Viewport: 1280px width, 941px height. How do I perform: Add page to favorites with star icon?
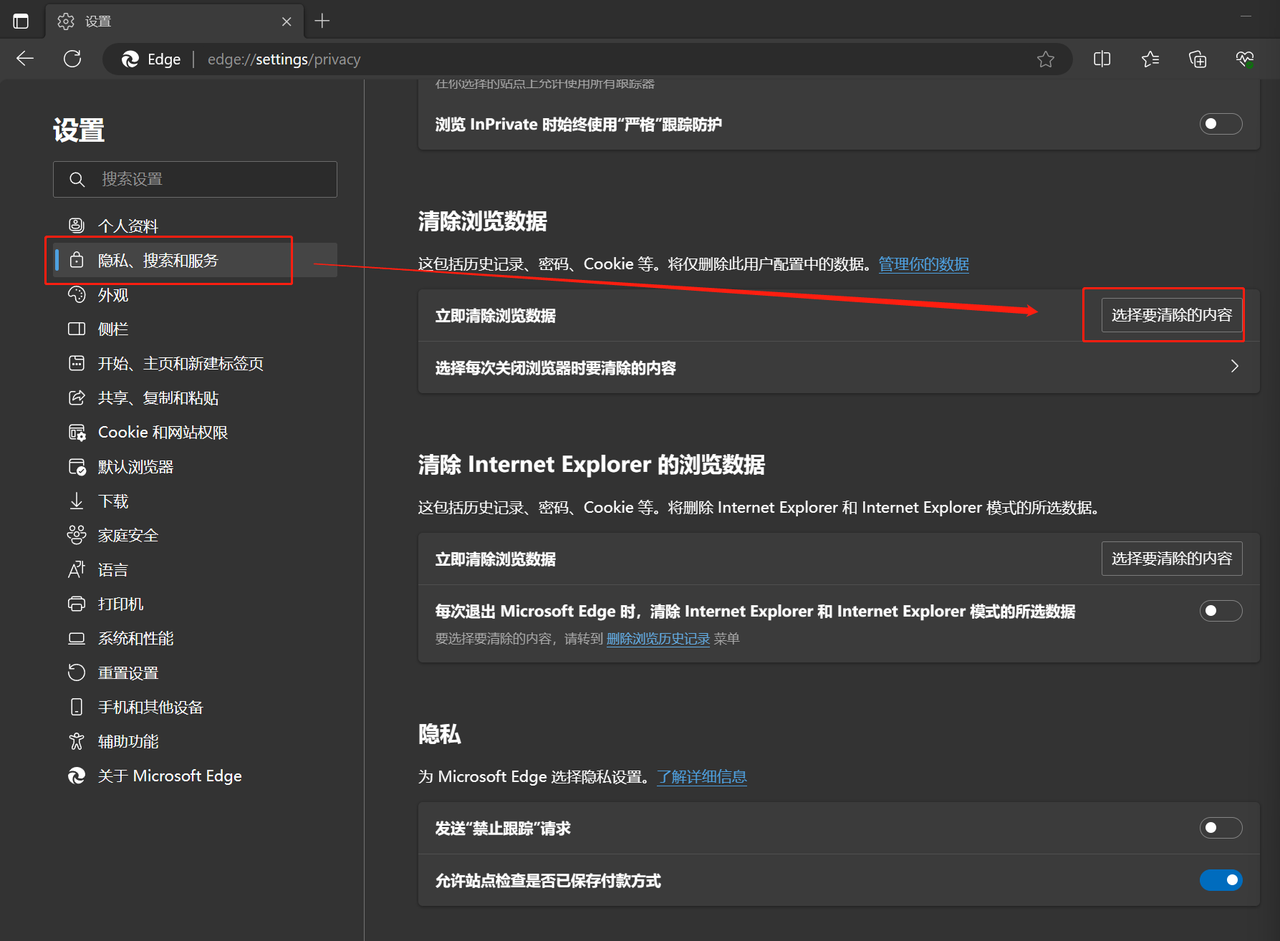(x=1045, y=59)
